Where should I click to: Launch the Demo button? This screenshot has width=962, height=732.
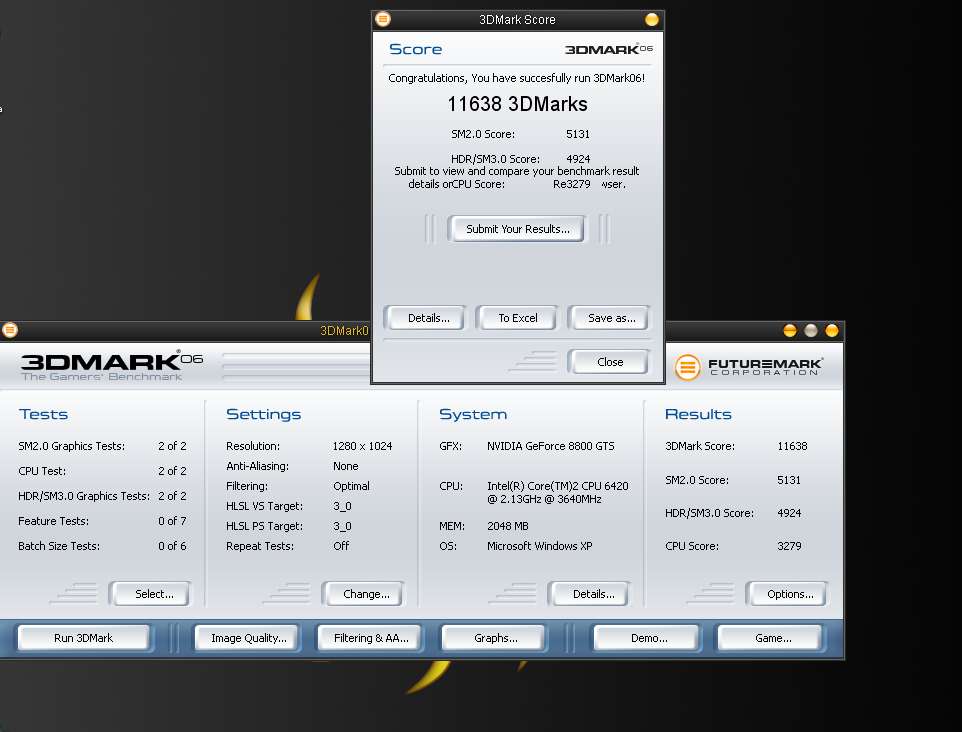pos(648,638)
